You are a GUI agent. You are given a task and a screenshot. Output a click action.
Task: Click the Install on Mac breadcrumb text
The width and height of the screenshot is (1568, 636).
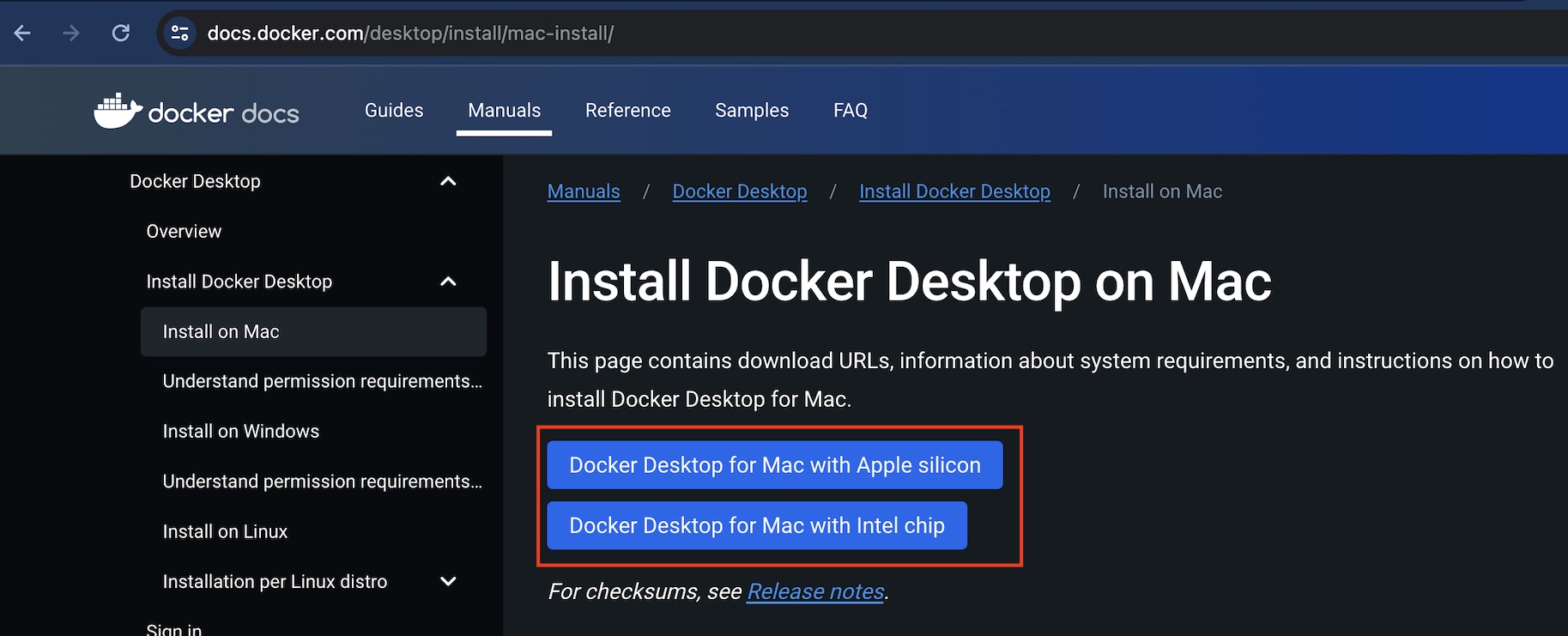point(1162,191)
